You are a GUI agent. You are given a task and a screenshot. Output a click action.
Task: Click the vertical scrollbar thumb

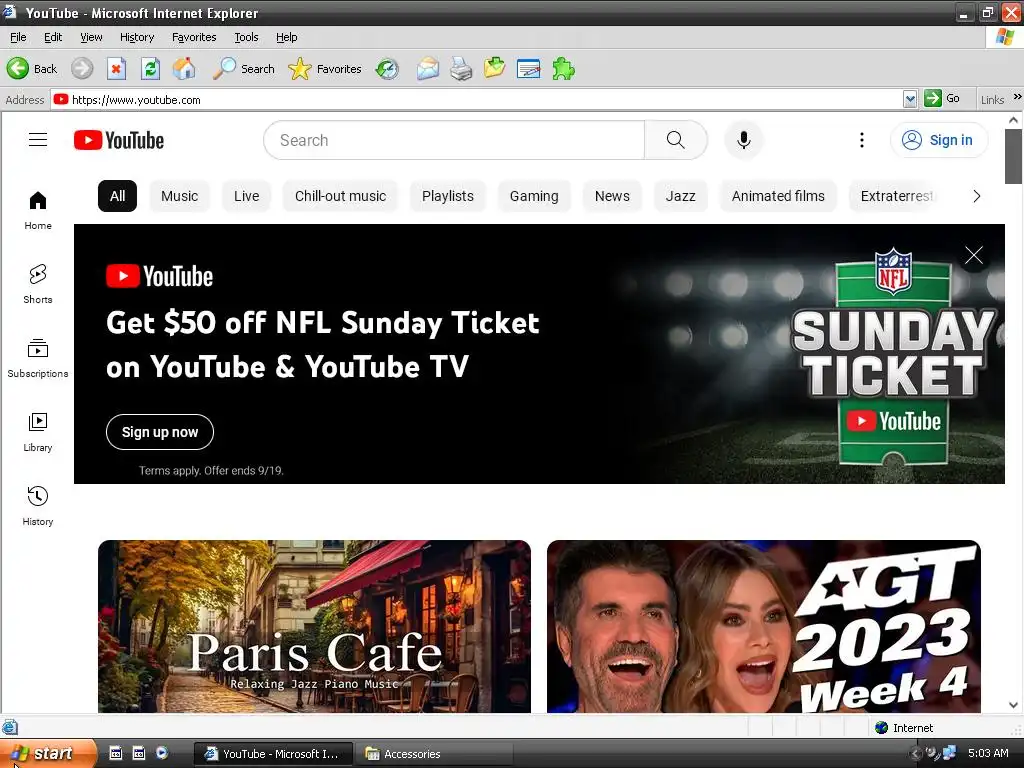(1013, 156)
